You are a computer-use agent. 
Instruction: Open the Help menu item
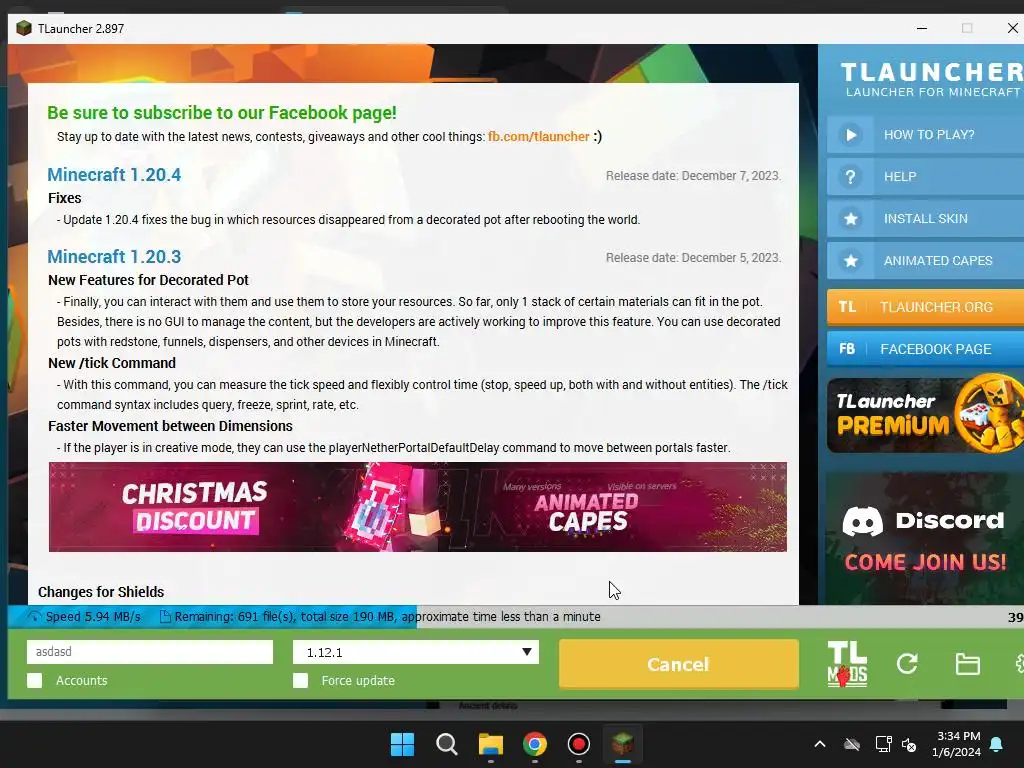coord(925,177)
